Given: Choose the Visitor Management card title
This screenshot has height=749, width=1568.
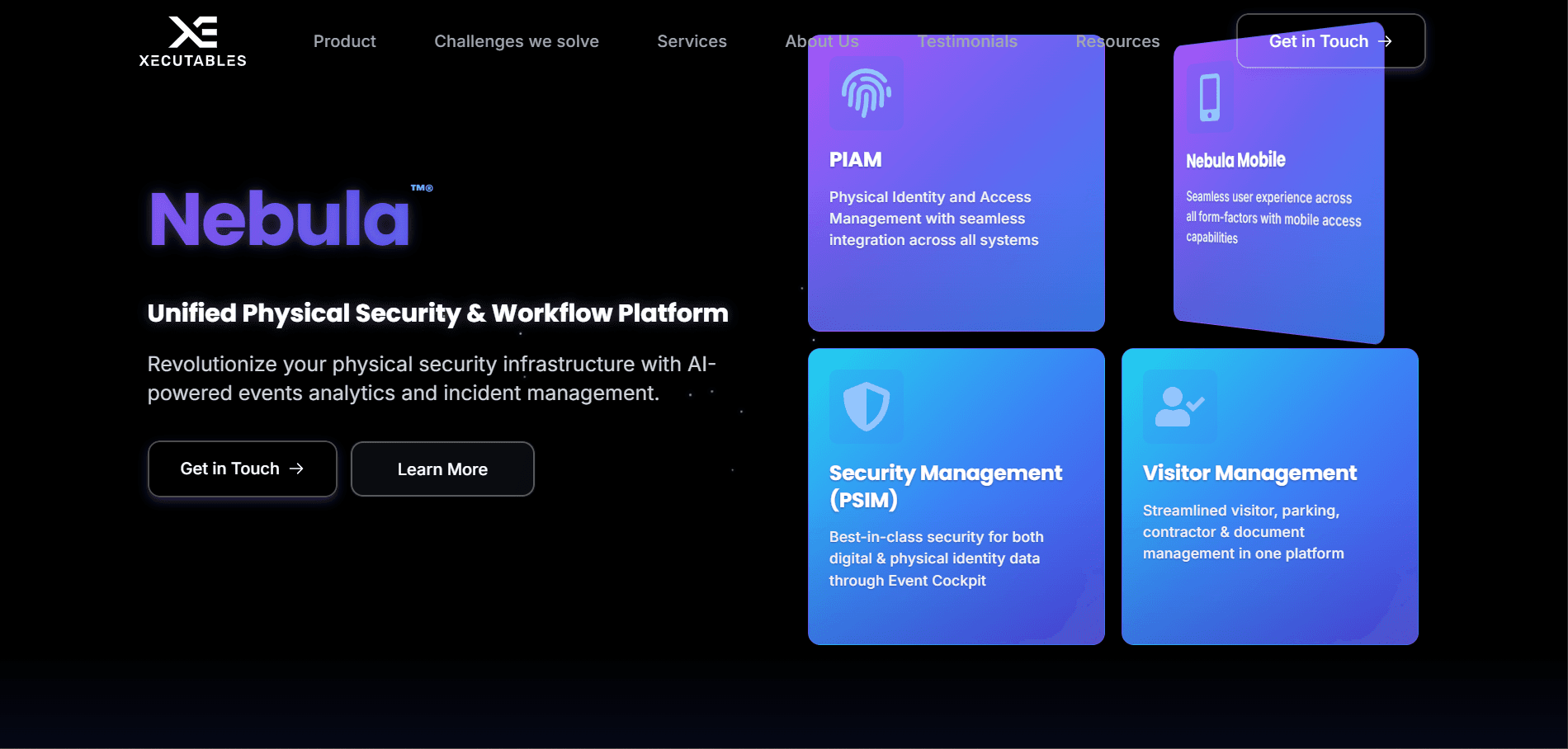Looking at the screenshot, I should (x=1249, y=473).
